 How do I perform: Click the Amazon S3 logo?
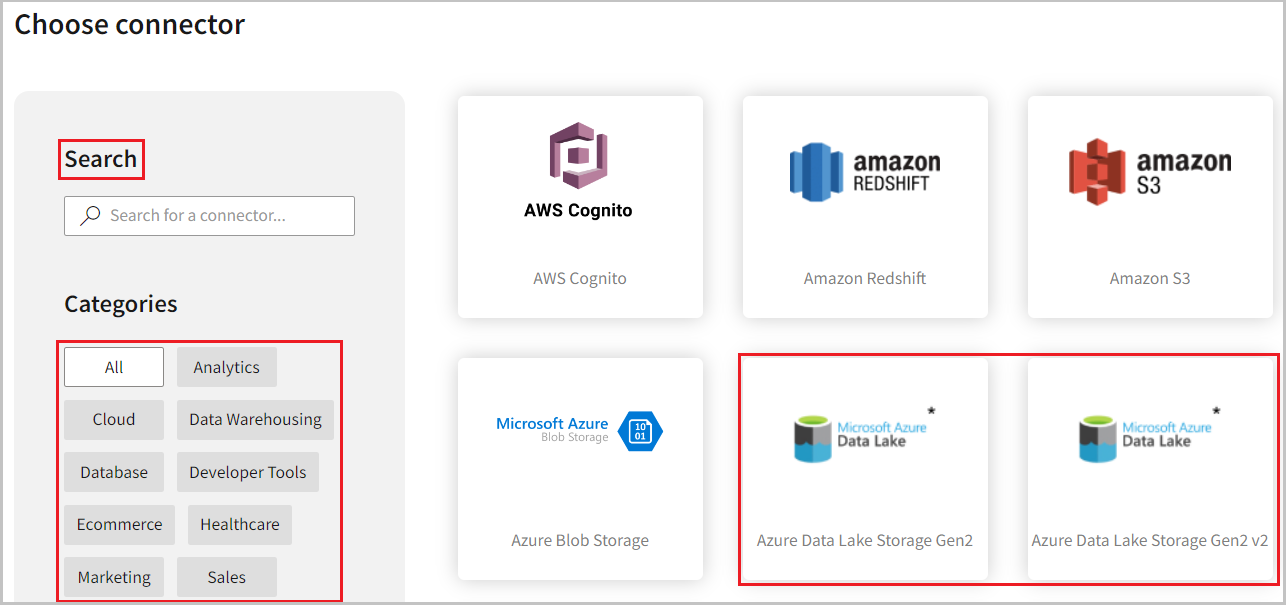tap(1150, 172)
